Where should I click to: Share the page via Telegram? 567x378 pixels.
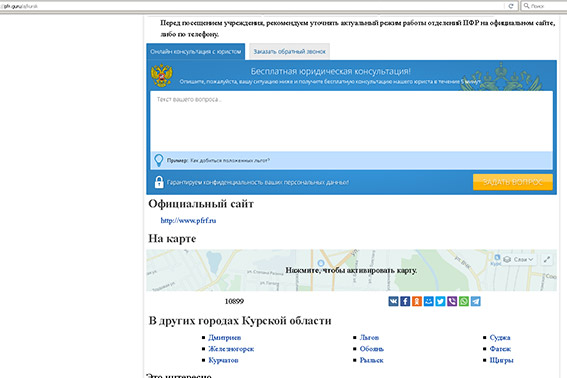point(476,301)
